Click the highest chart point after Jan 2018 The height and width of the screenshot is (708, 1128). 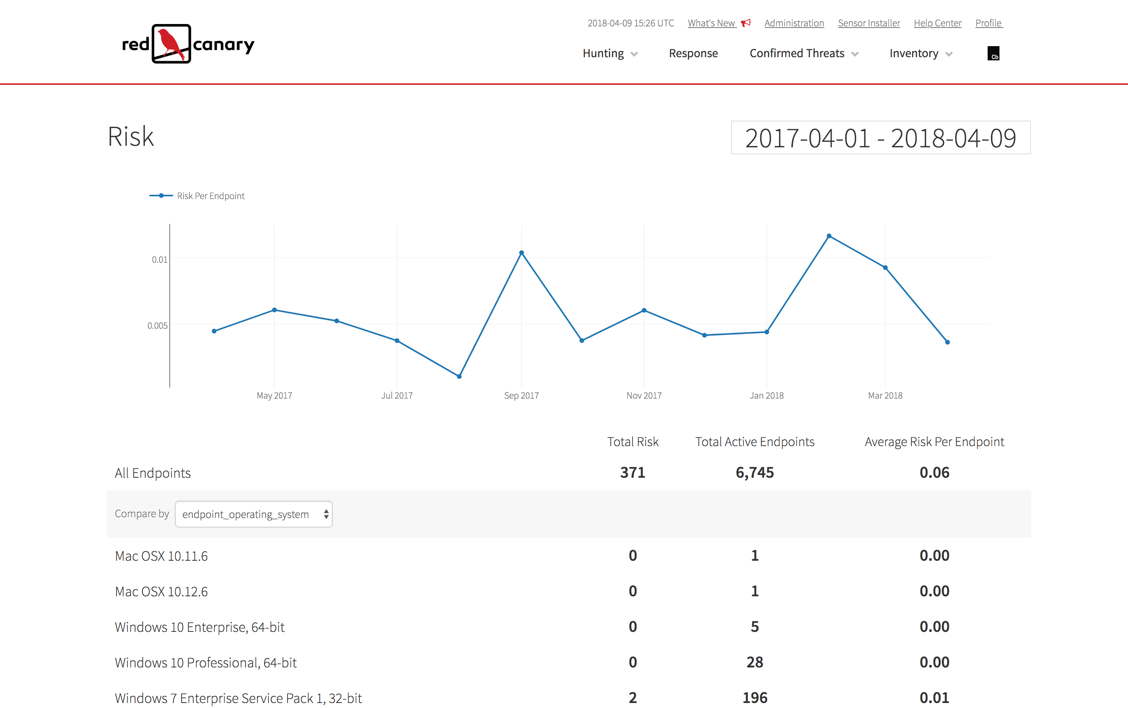[x=829, y=236]
